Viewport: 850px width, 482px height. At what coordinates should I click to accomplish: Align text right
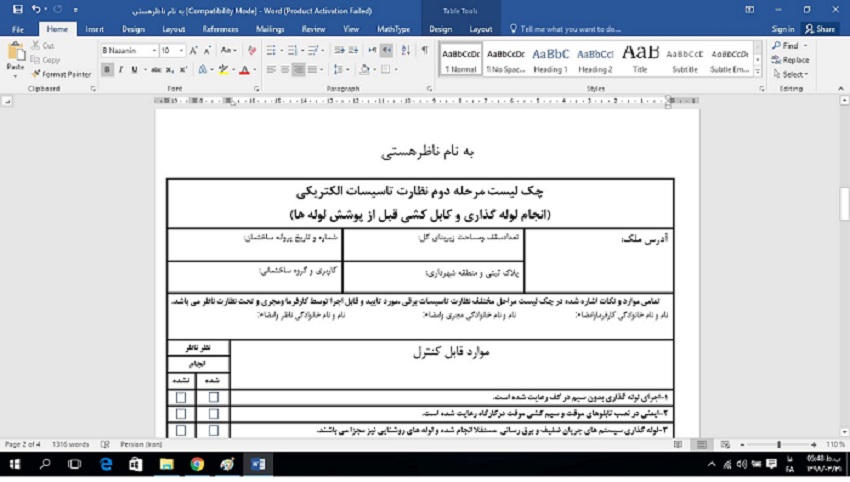click(298, 69)
